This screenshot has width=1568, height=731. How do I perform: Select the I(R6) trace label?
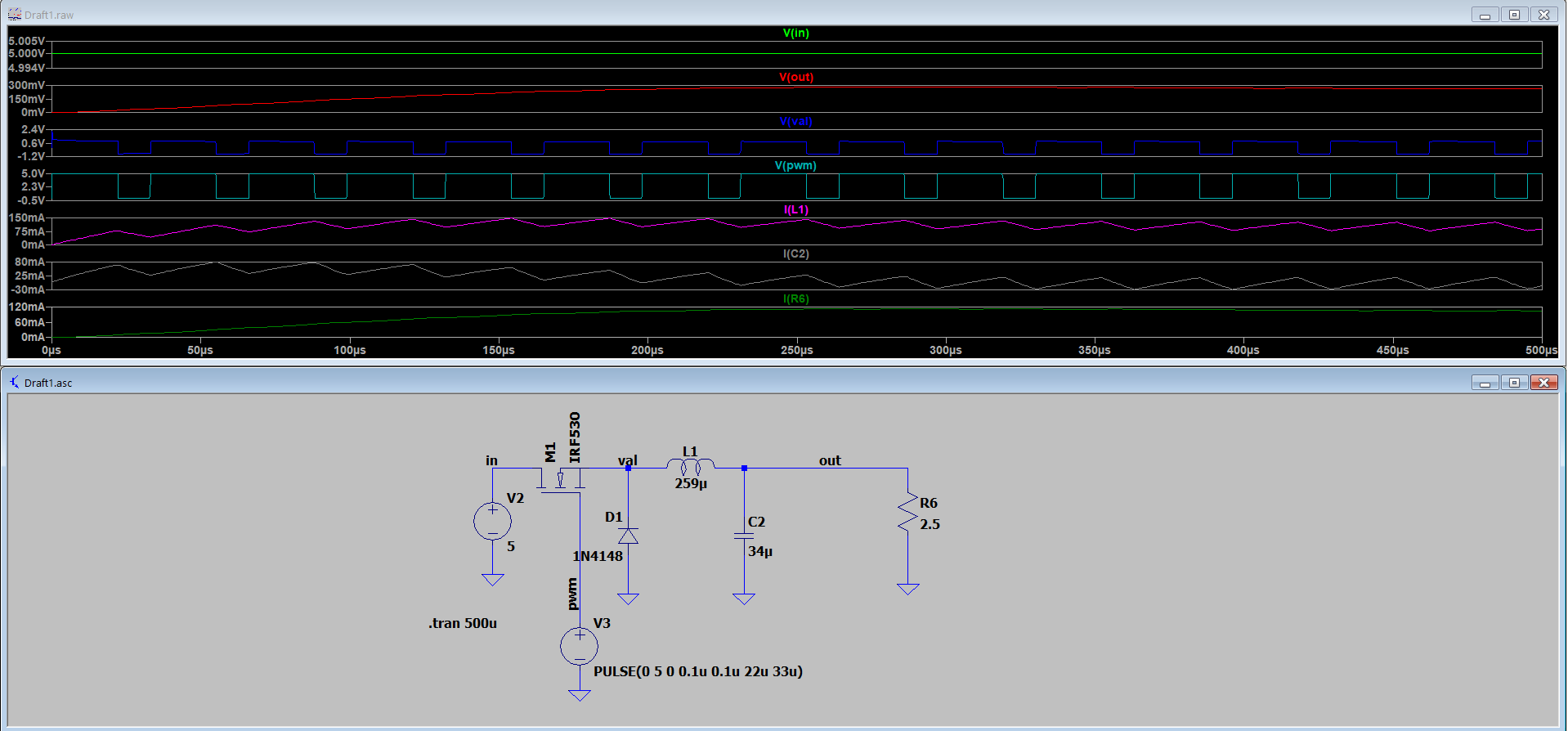(795, 298)
